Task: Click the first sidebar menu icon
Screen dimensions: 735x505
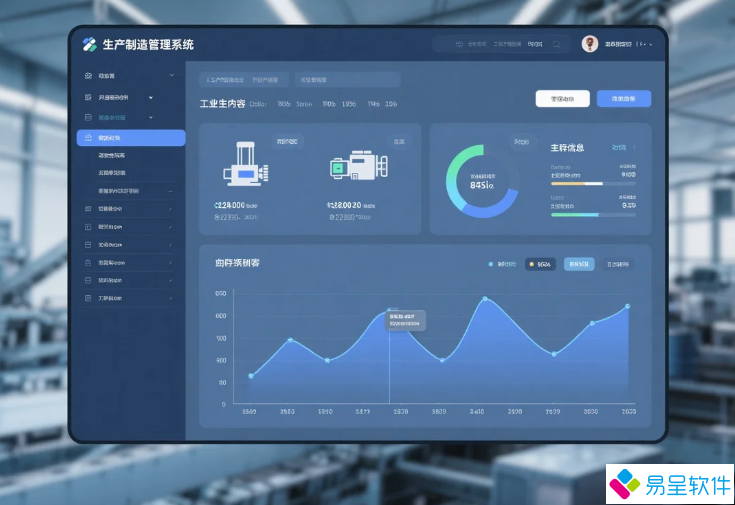Action: click(89, 76)
